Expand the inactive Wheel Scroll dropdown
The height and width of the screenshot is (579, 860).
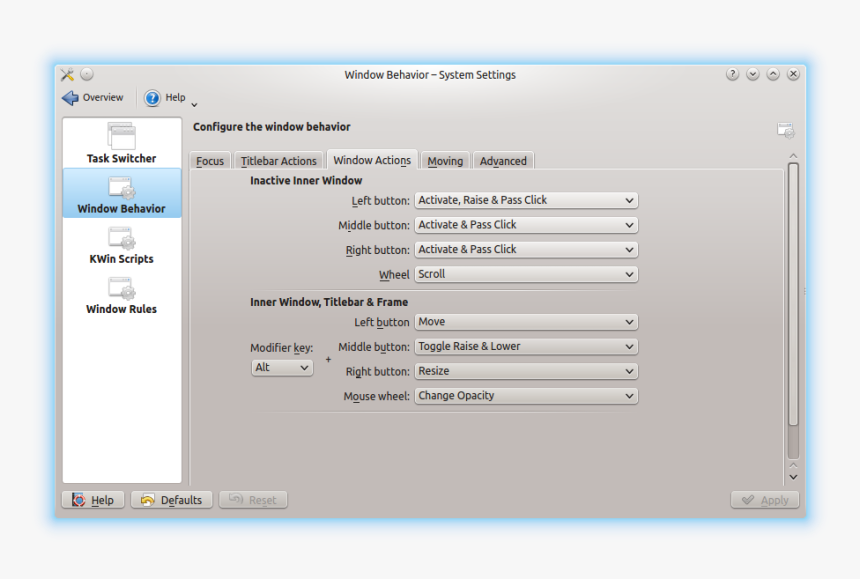tap(526, 274)
